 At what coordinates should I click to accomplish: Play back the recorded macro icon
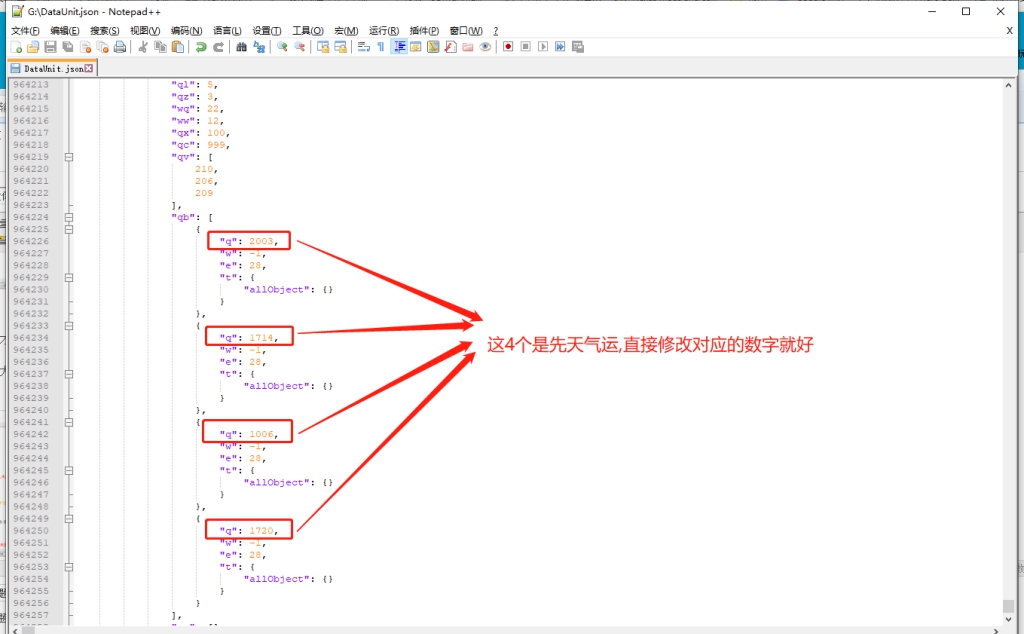[x=543, y=47]
